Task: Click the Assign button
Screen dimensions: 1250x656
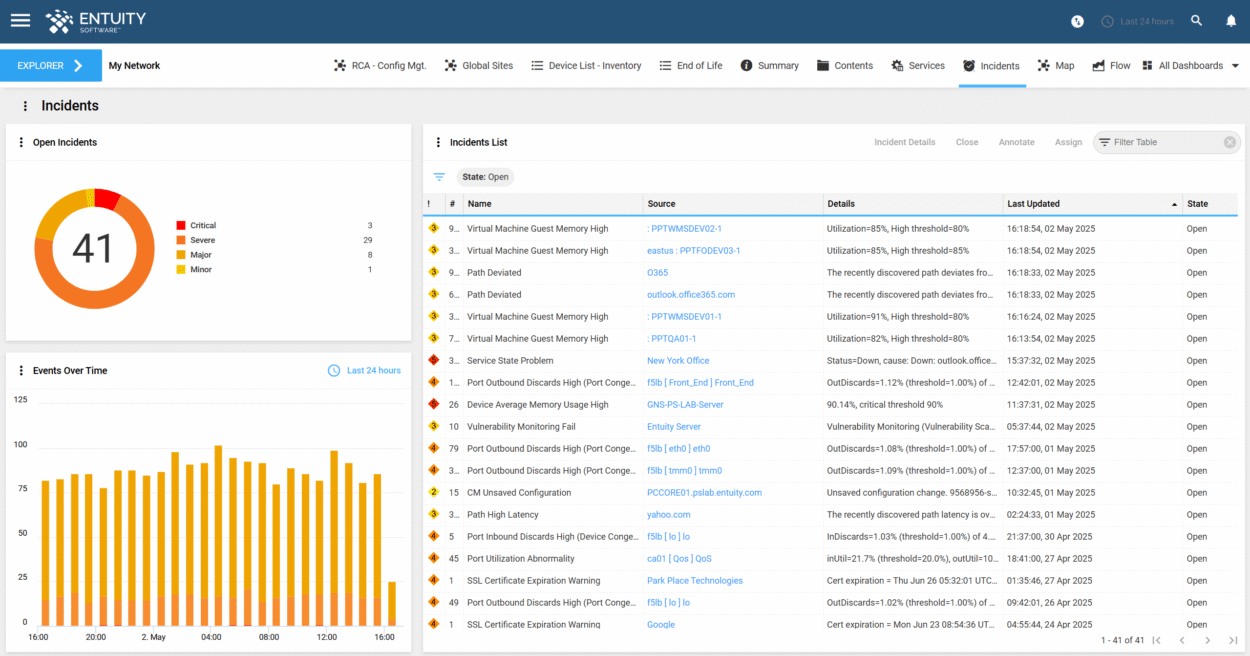Action: (x=1068, y=143)
